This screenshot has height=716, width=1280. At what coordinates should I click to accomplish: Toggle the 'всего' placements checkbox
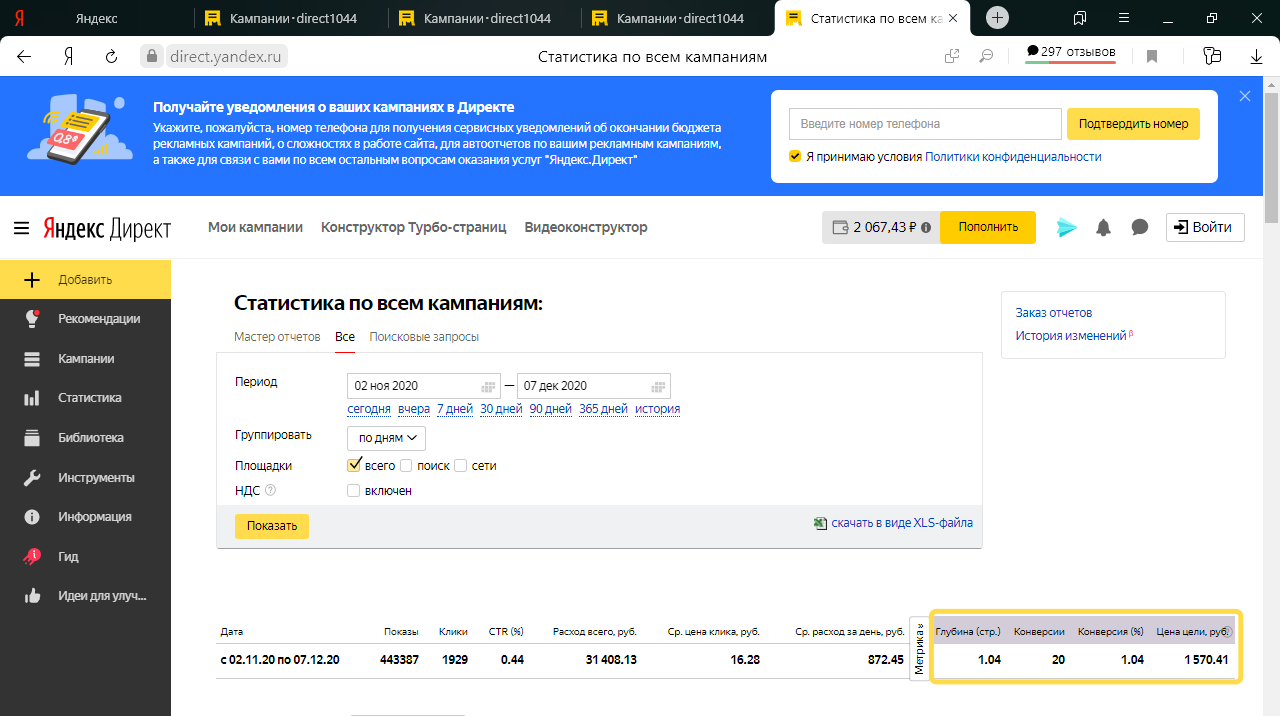tap(353, 465)
